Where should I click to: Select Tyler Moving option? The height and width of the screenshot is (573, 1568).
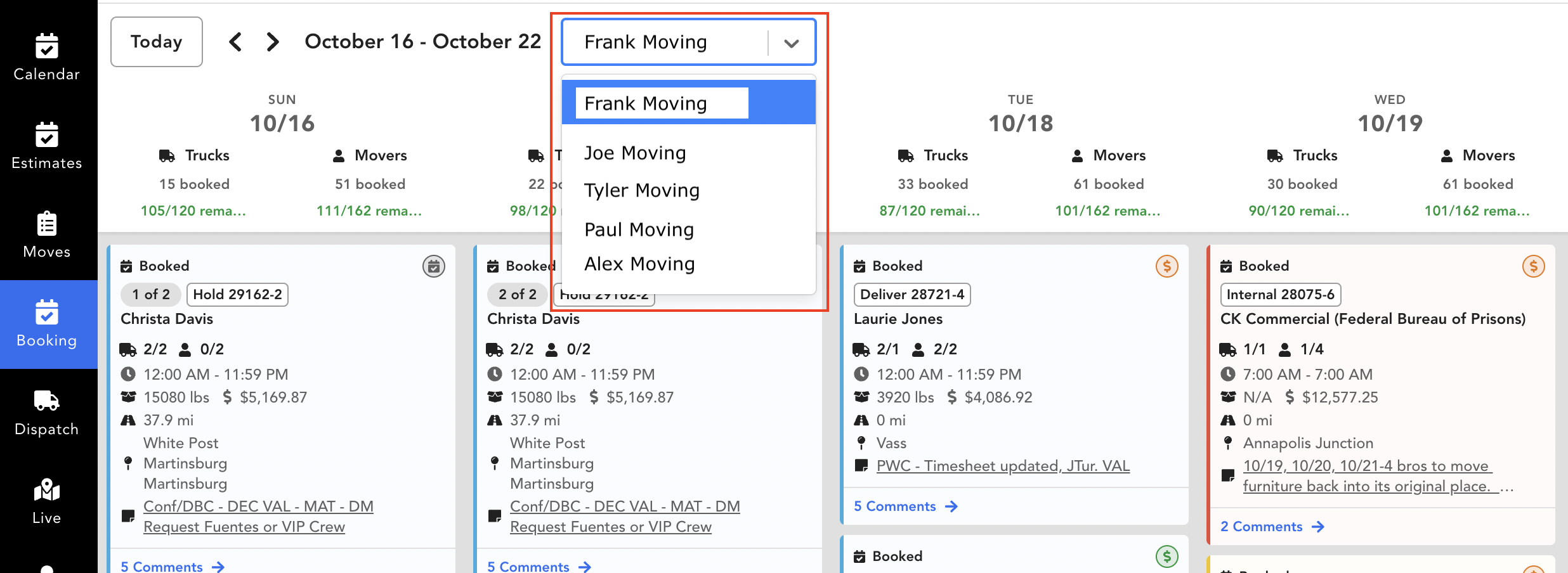(x=641, y=191)
